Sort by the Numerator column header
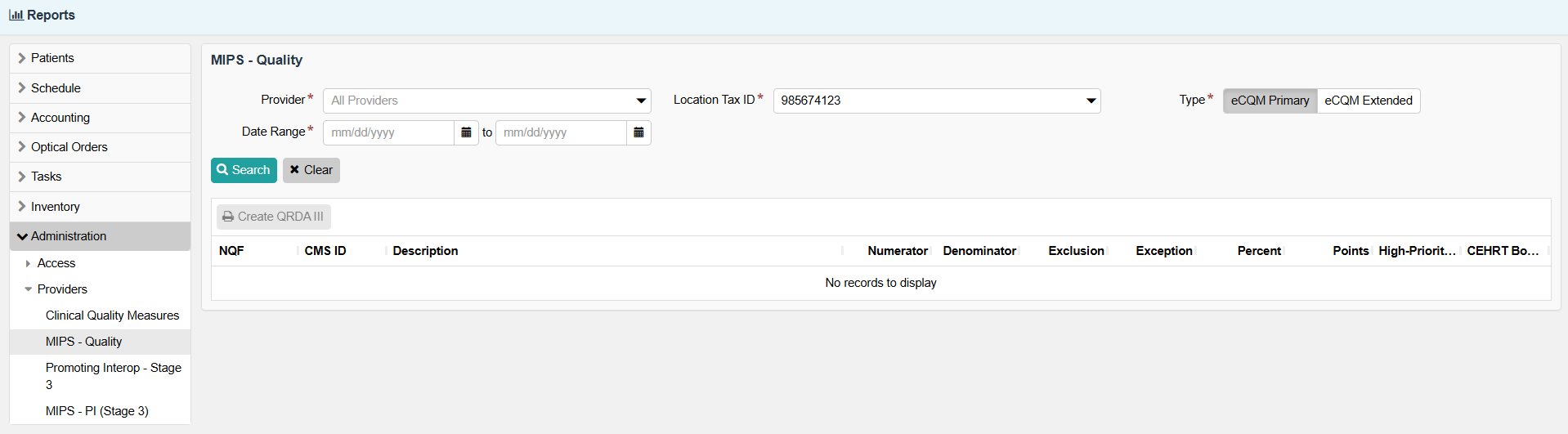The width and height of the screenshot is (1568, 434). pos(897,251)
